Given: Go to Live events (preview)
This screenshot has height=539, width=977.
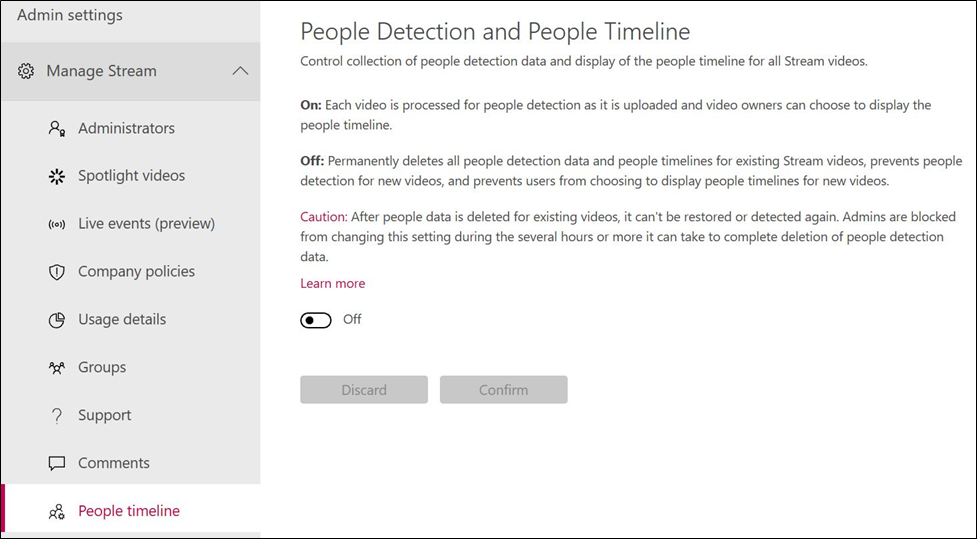Looking at the screenshot, I should (x=130, y=224).
